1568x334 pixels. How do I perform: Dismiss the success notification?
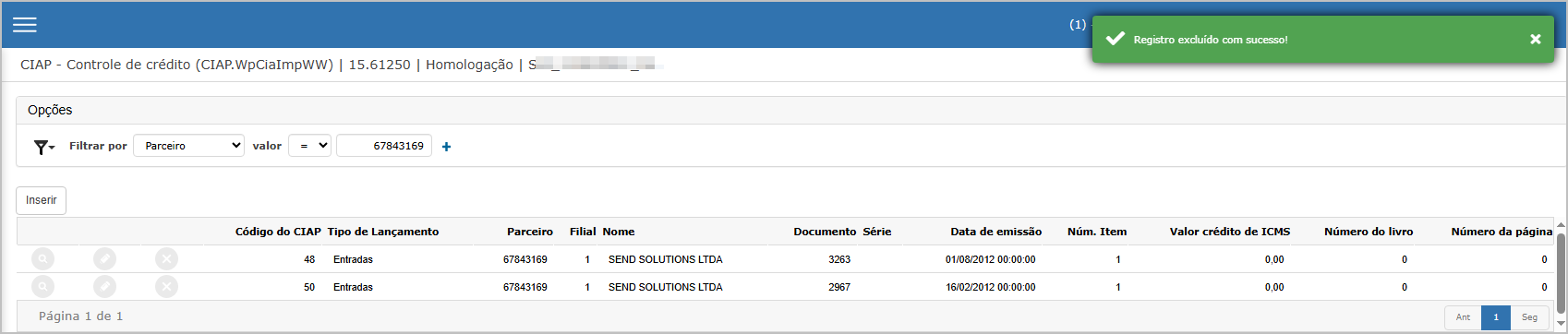[x=1535, y=39]
